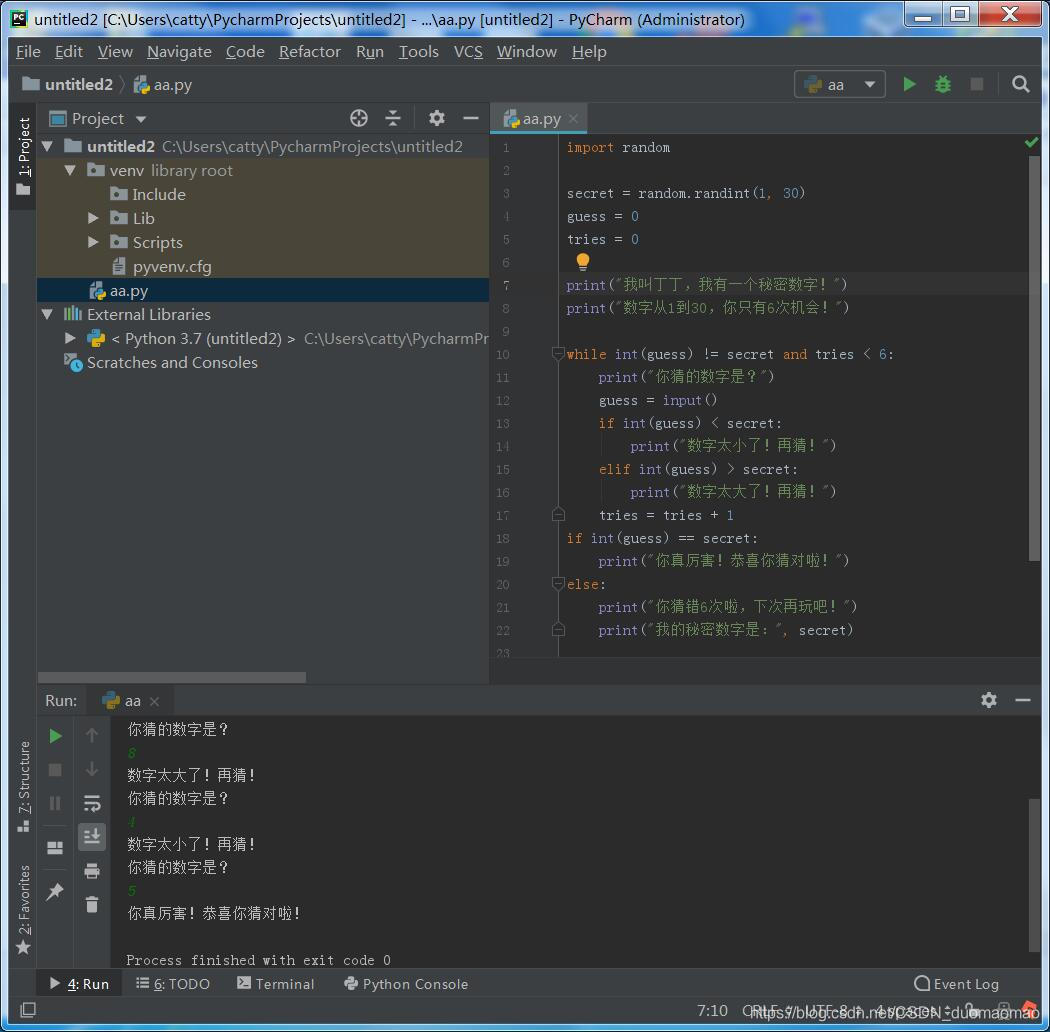Open the Refactor menu

pos(309,52)
